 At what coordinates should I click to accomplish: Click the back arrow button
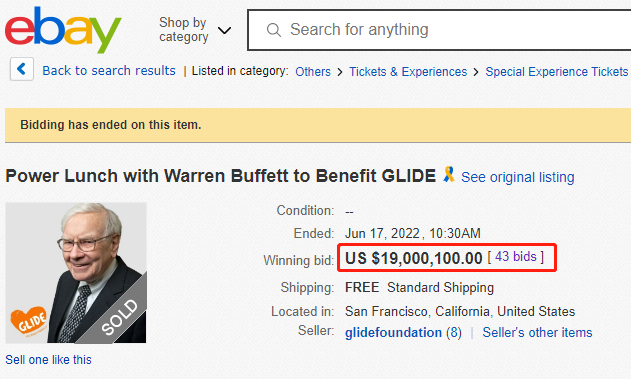(x=22, y=69)
